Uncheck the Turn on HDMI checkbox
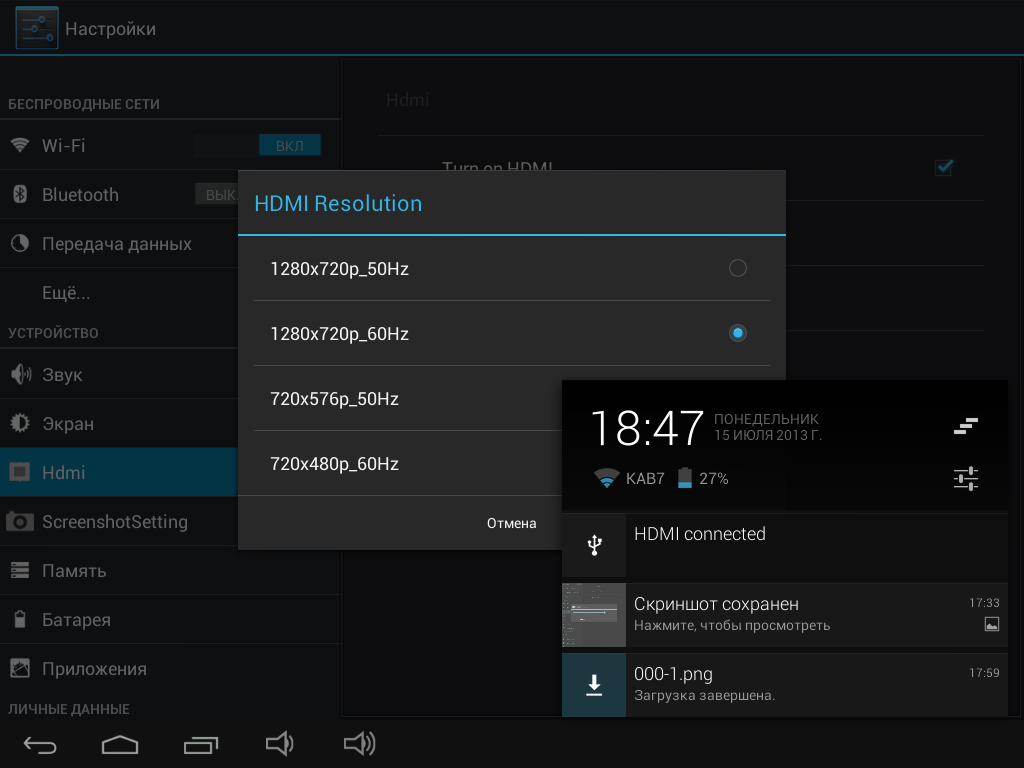This screenshot has height=768, width=1024. point(944,168)
